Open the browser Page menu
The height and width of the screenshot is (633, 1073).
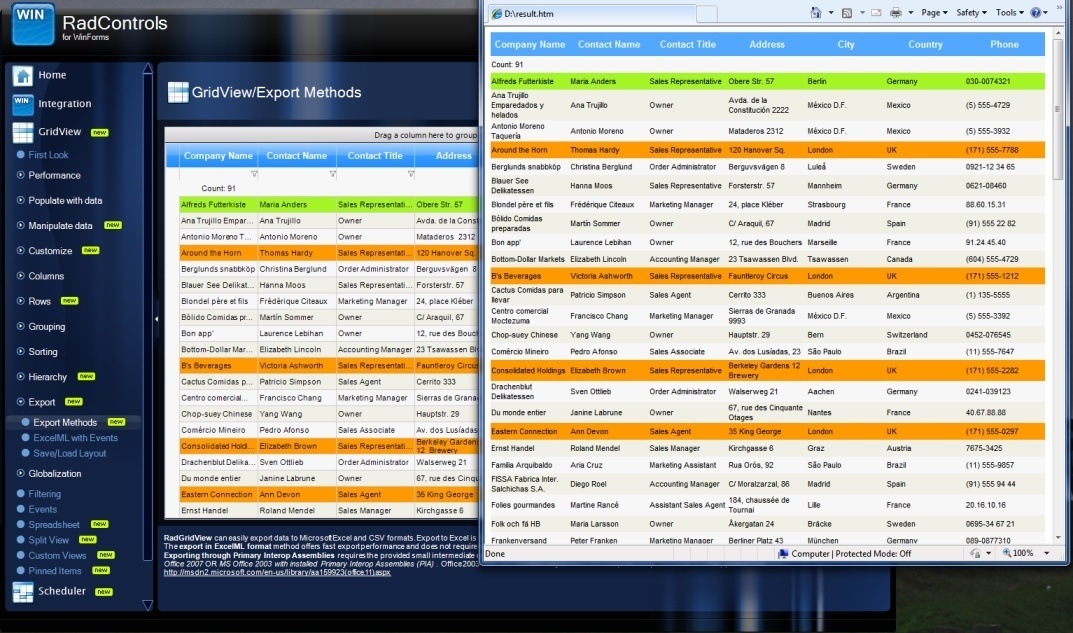pos(934,12)
